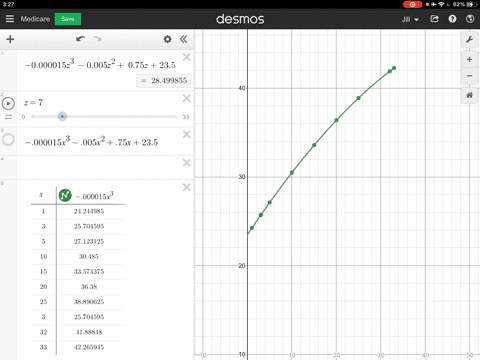The image size is (480, 360).
Task: Click the cubic formula in expression 3
Action: pos(91,141)
